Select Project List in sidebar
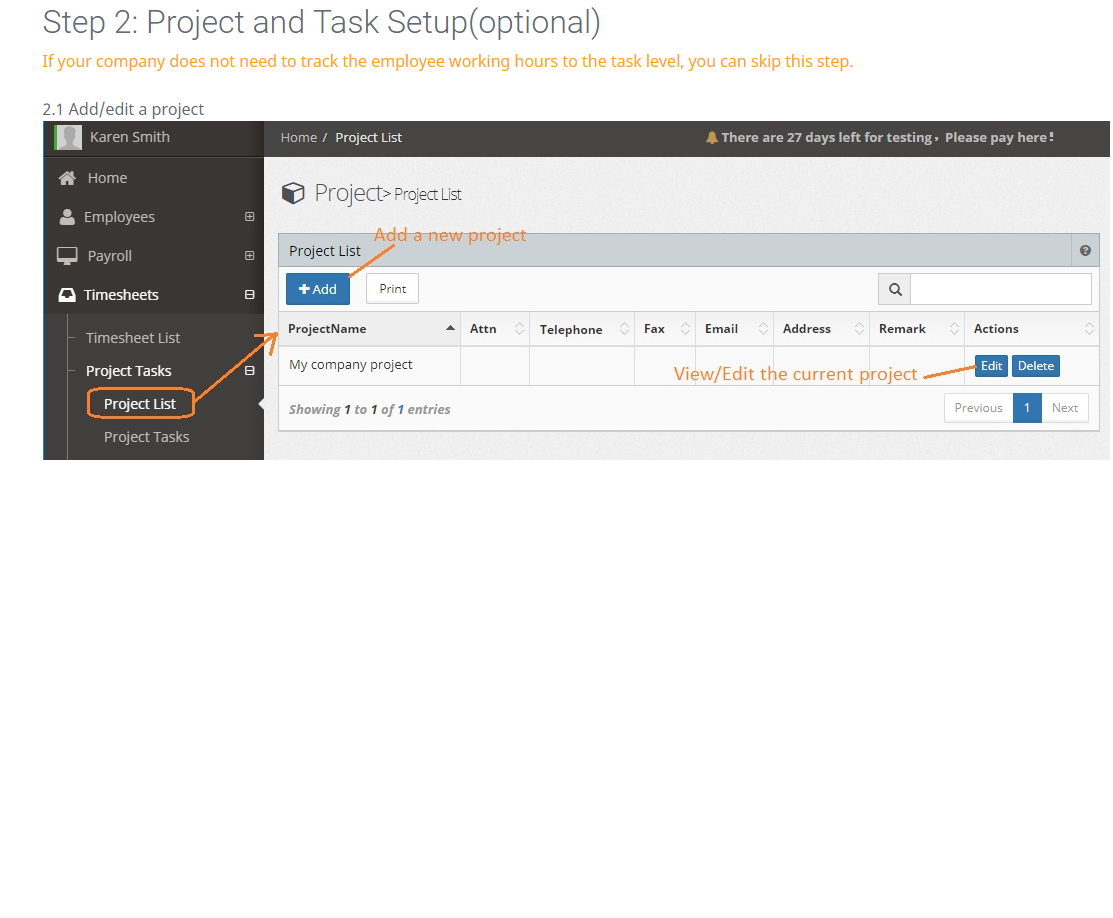The width and height of the screenshot is (1113, 918). click(140, 404)
